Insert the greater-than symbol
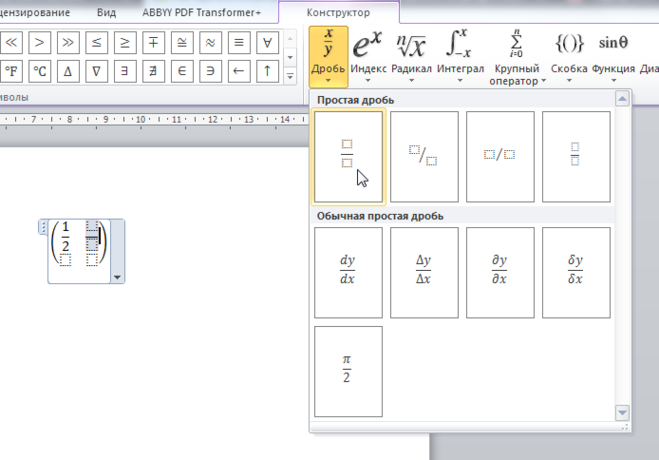 [x=40, y=42]
